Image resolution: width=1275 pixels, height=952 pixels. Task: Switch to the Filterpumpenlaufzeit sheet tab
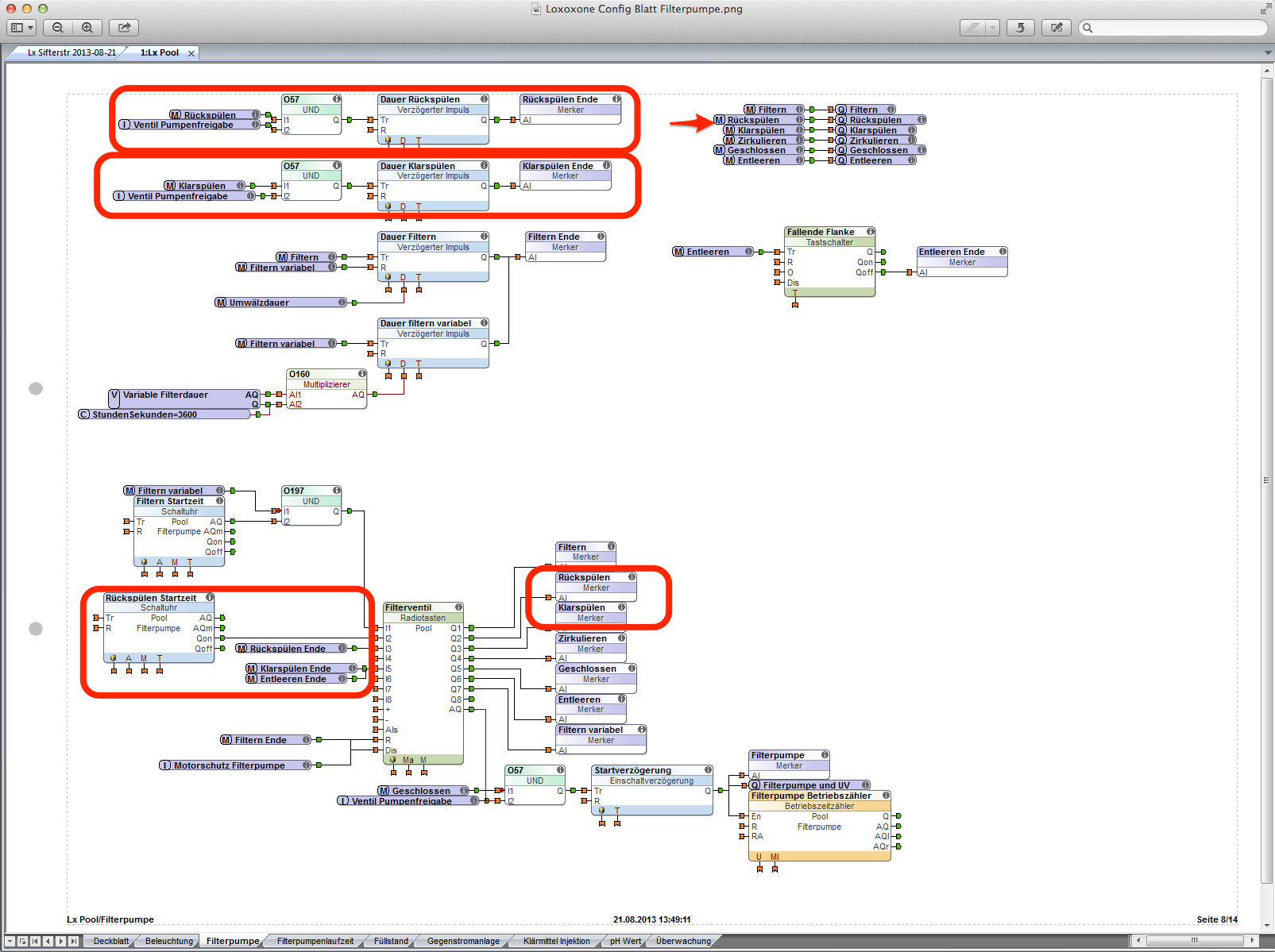(315, 941)
